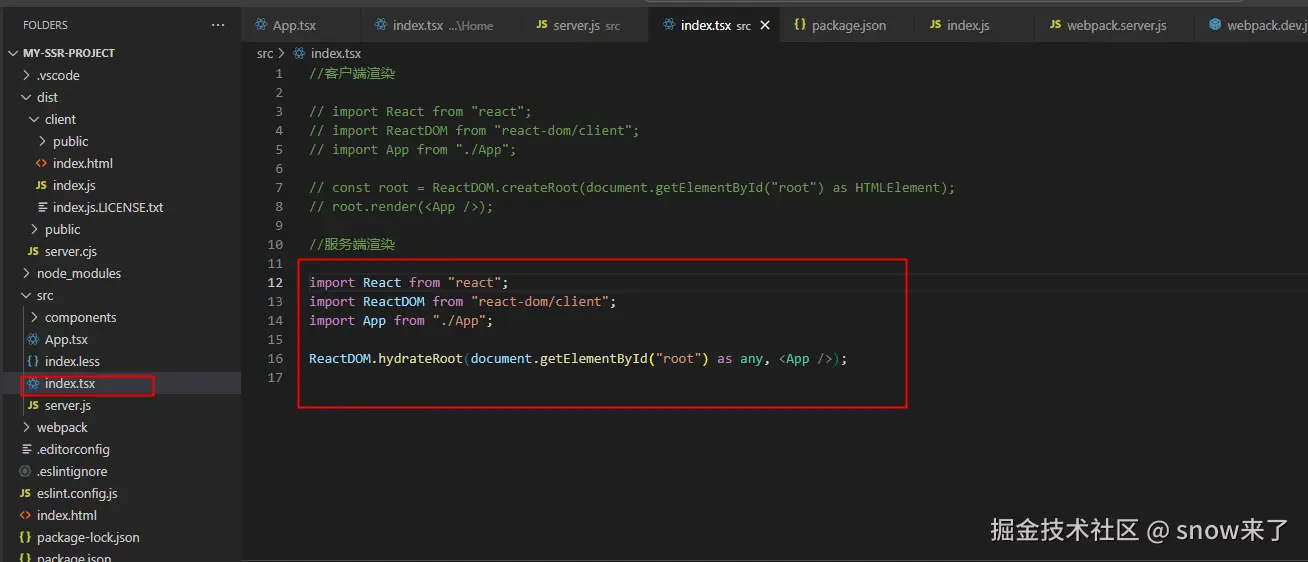Screen dimensions: 1308x562
Task: Click the //客户端渲染 comment line
Action: point(352,73)
